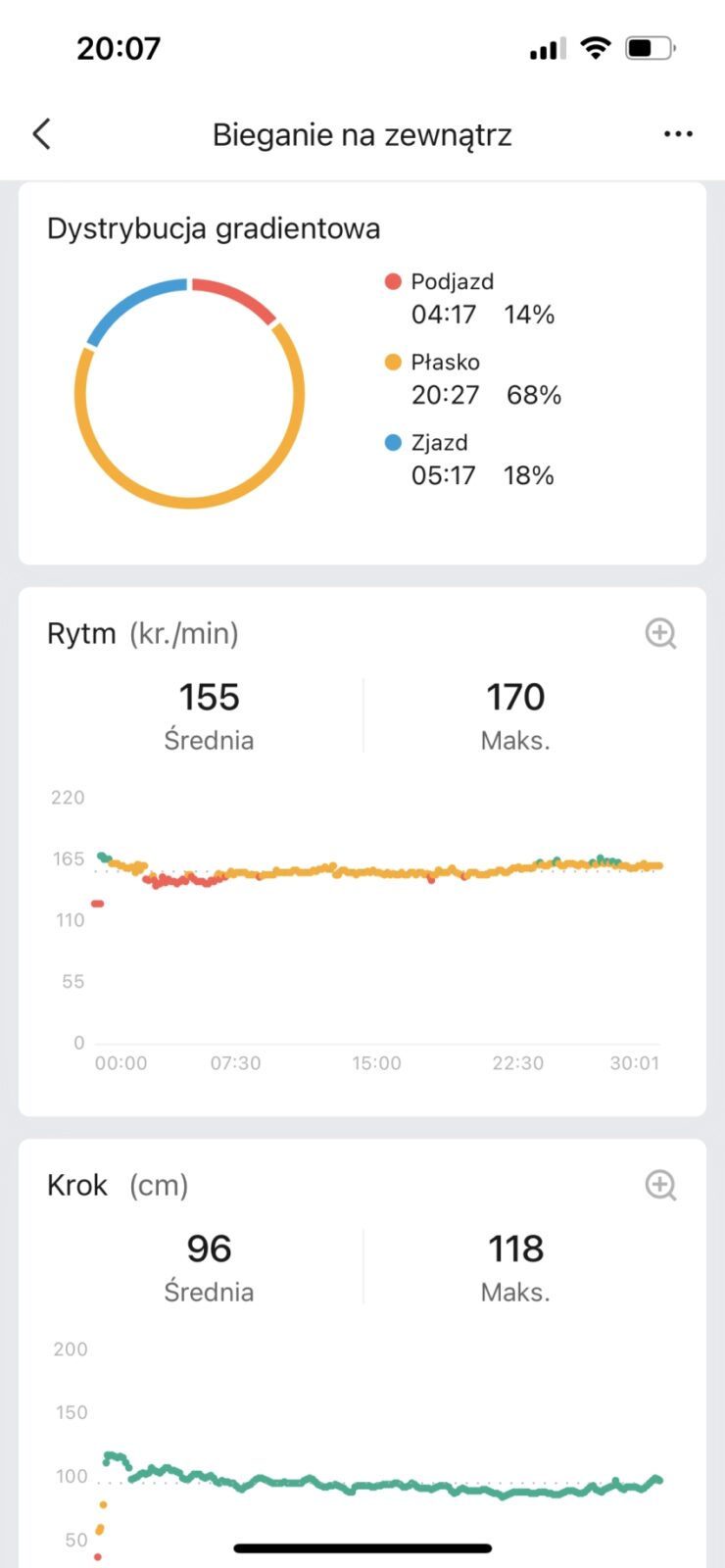This screenshot has width=725, height=1568.
Task: Tap the 'Bieganie na zewnątrz' title
Action: [x=362, y=134]
